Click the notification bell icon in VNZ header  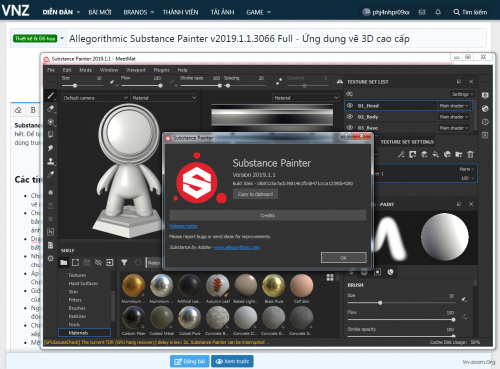pos(438,12)
